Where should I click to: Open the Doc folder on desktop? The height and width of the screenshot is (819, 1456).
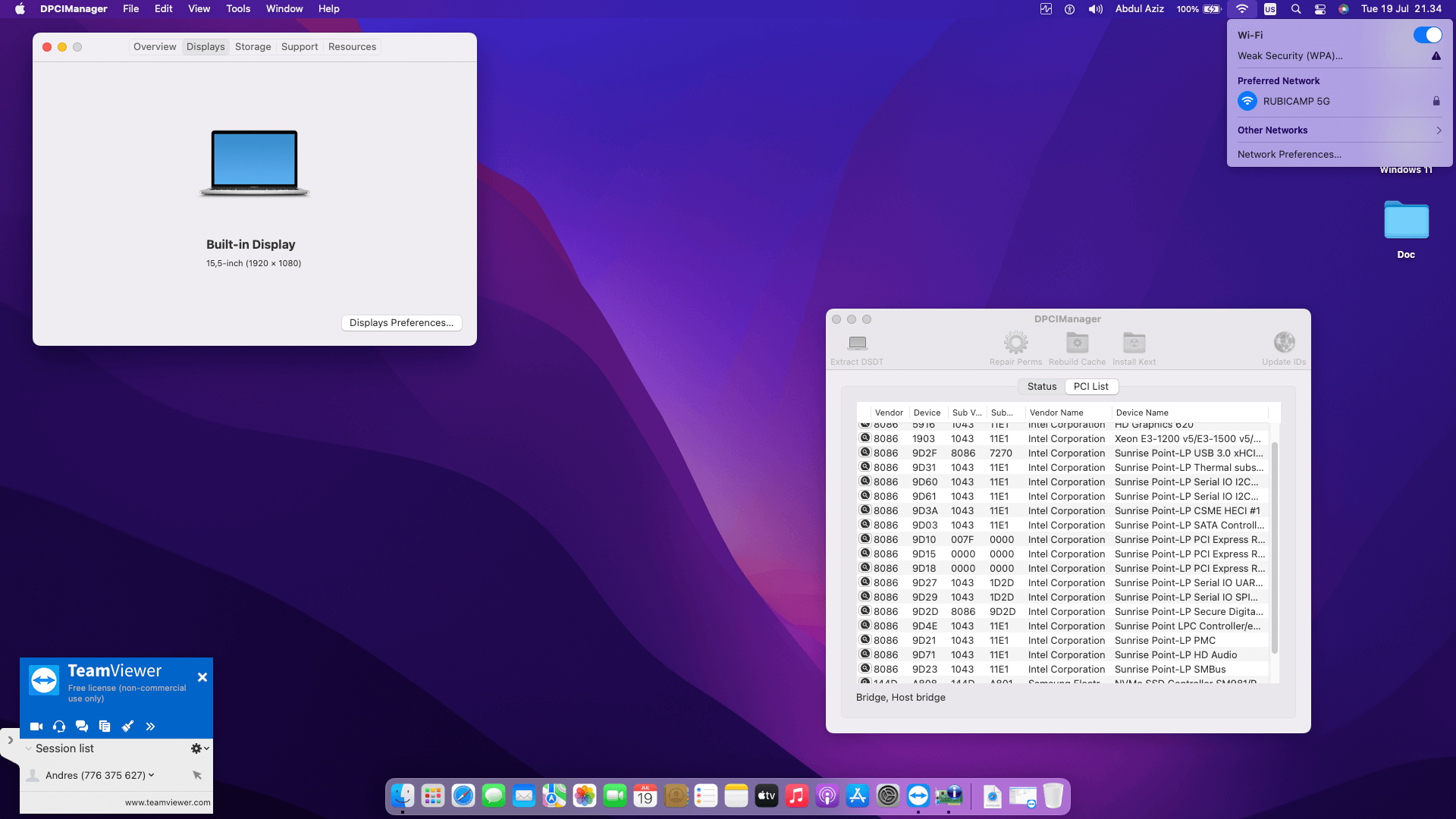coord(1406,221)
